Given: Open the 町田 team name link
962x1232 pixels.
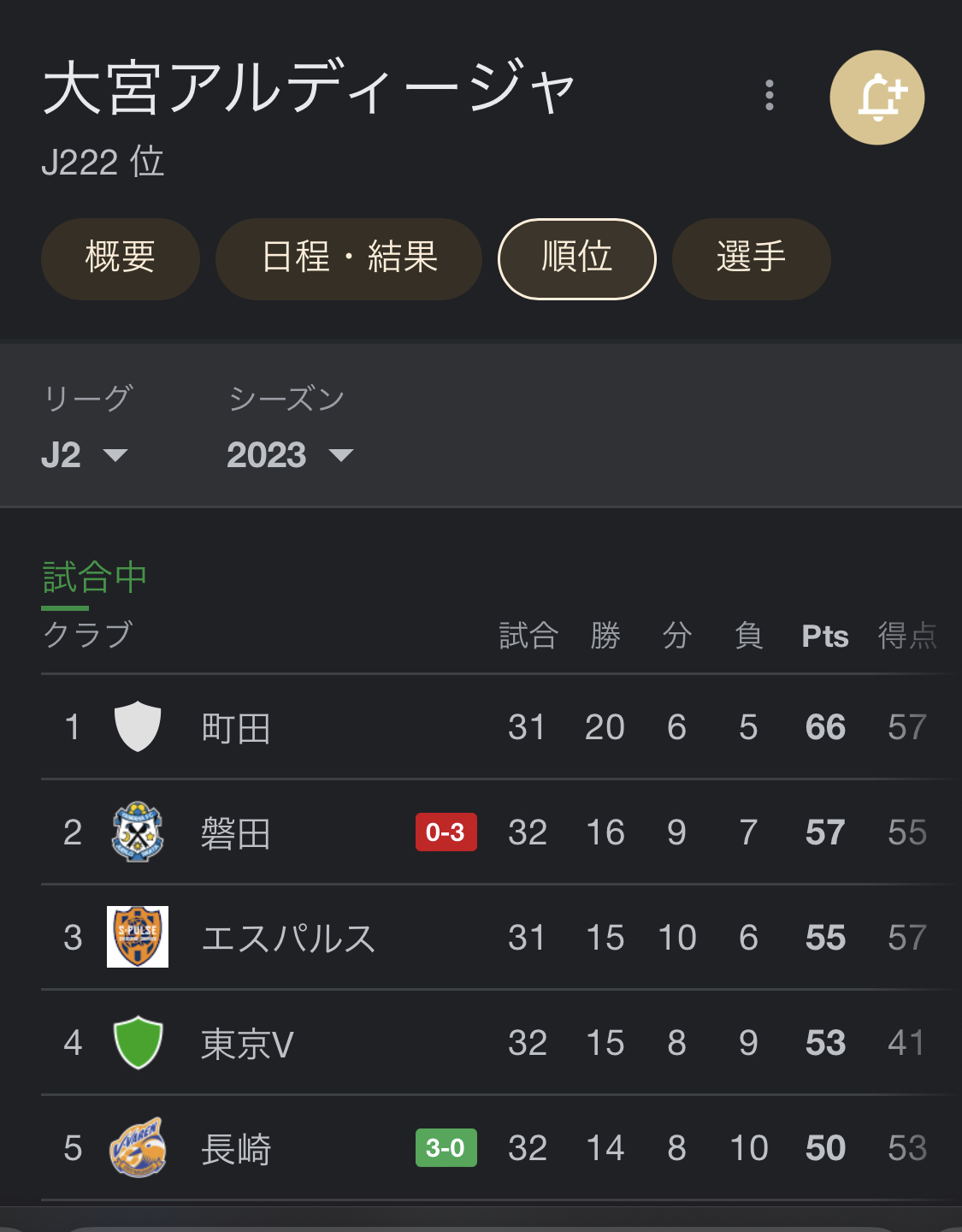Looking at the screenshot, I should [x=236, y=729].
